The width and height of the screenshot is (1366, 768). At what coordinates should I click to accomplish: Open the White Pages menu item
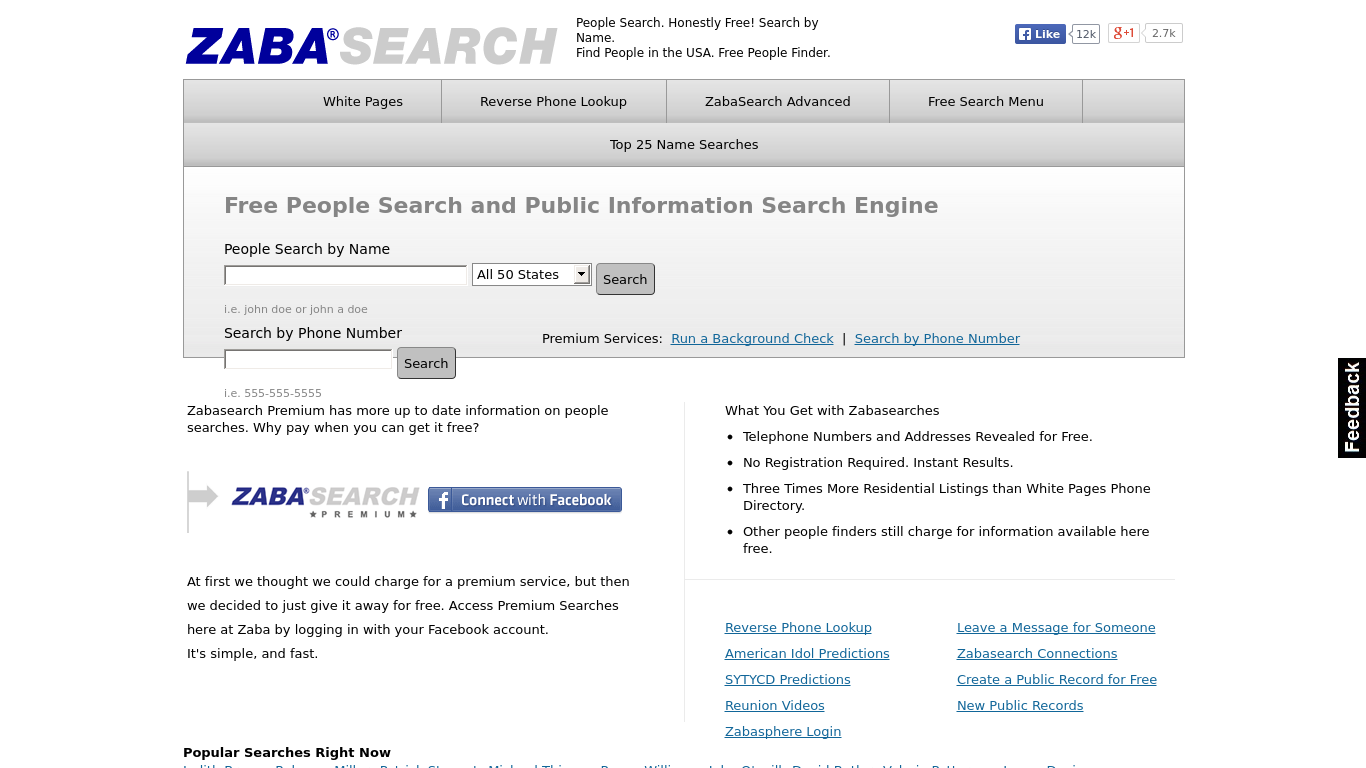[363, 101]
